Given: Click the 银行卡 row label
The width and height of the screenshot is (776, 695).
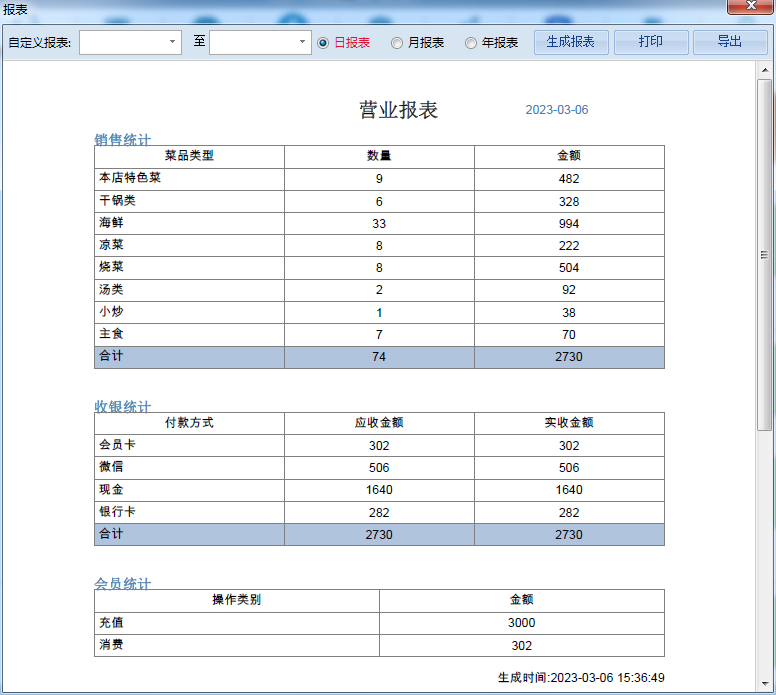Looking at the screenshot, I should 117,511.
